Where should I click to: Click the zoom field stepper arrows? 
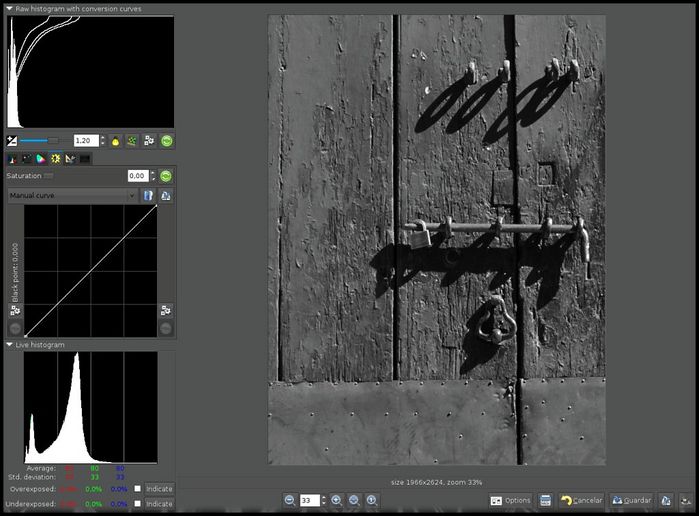324,500
